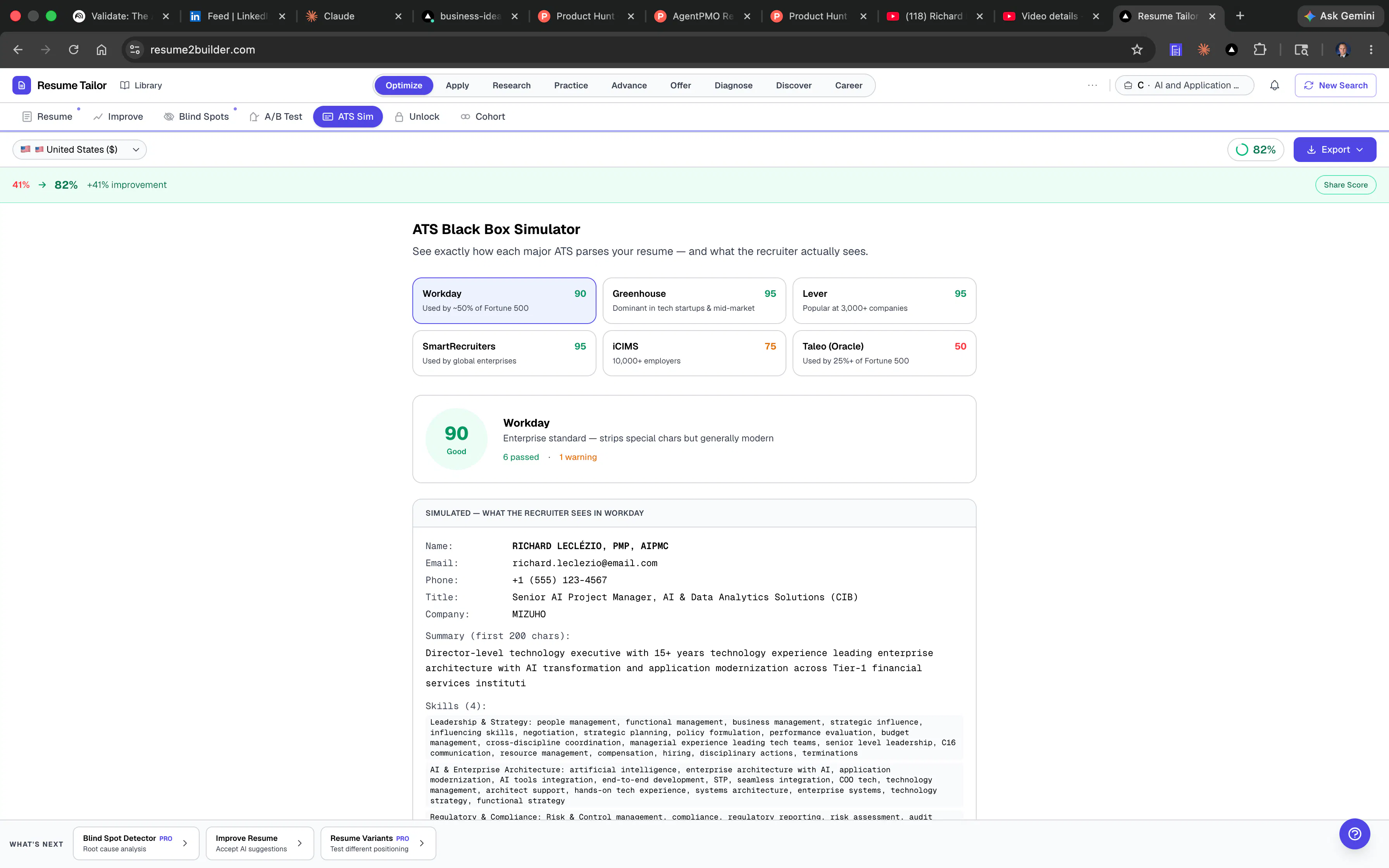Click the +41% improvement text
Image resolution: width=1389 pixels, height=868 pixels.
127,185
